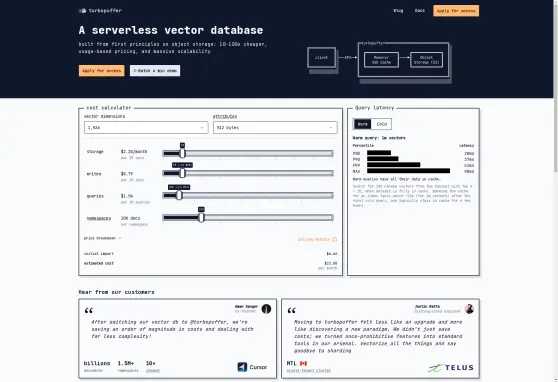Click the 'billions' documents stat

(97, 363)
